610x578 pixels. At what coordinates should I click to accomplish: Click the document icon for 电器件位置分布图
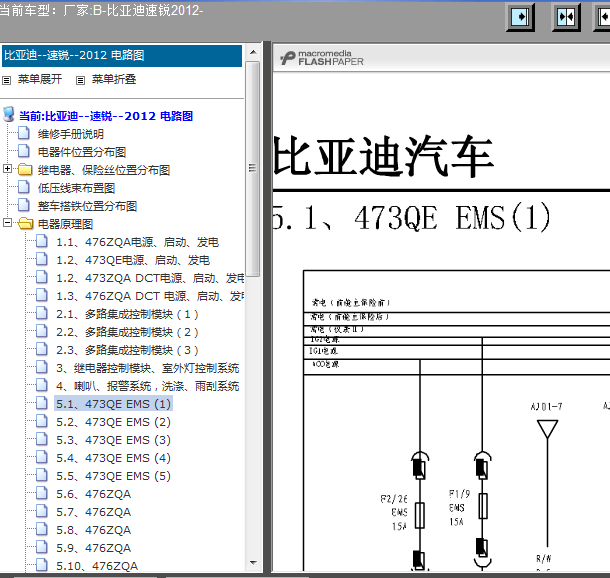(x=24, y=151)
